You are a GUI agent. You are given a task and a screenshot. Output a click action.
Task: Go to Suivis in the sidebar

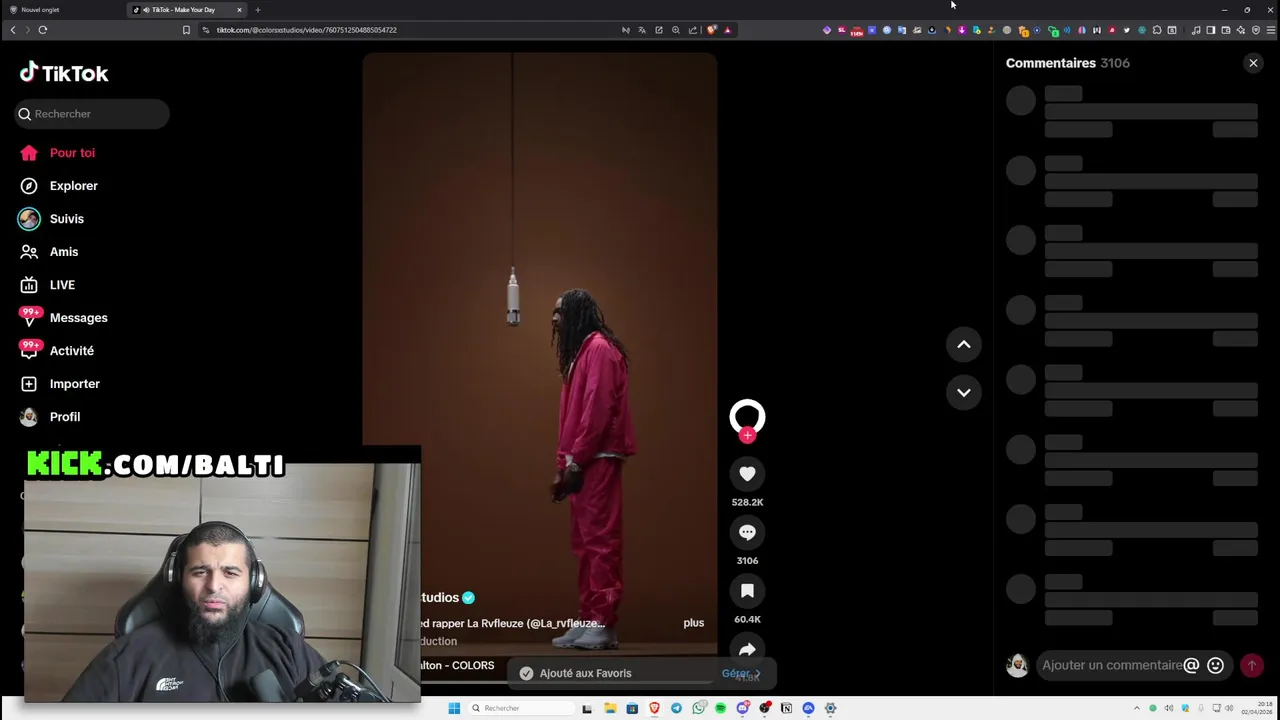pyautogui.click(x=52, y=219)
